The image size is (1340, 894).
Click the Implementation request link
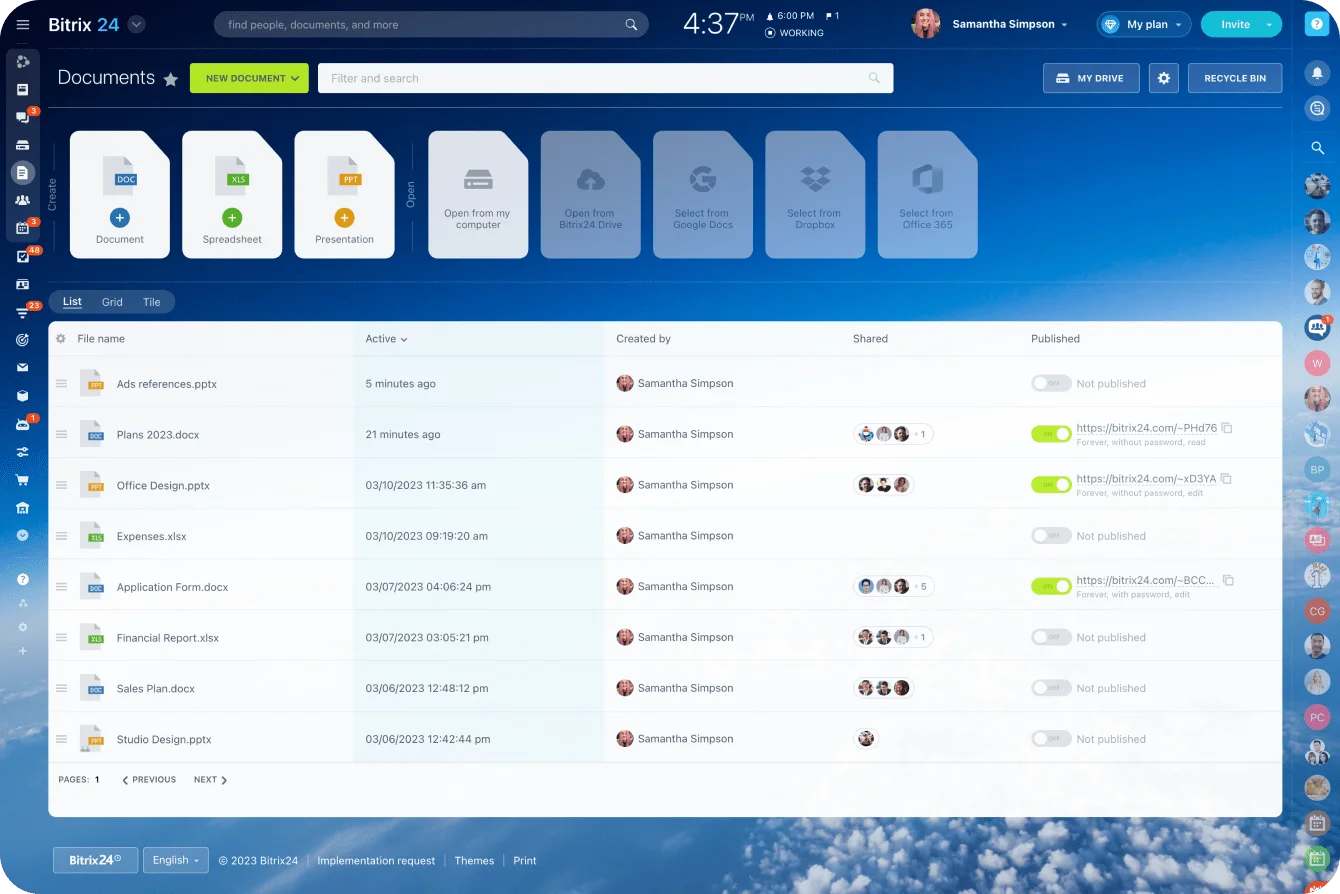pyautogui.click(x=376, y=861)
